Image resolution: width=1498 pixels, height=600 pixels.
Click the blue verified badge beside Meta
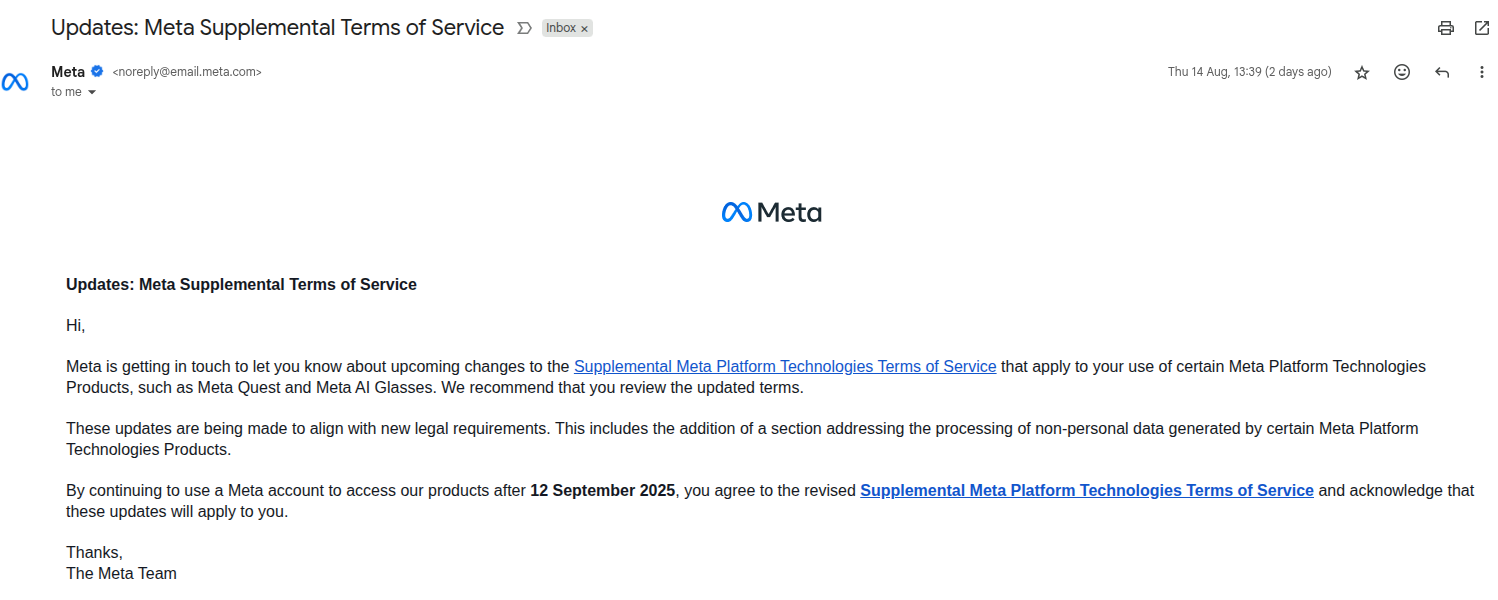(x=97, y=71)
